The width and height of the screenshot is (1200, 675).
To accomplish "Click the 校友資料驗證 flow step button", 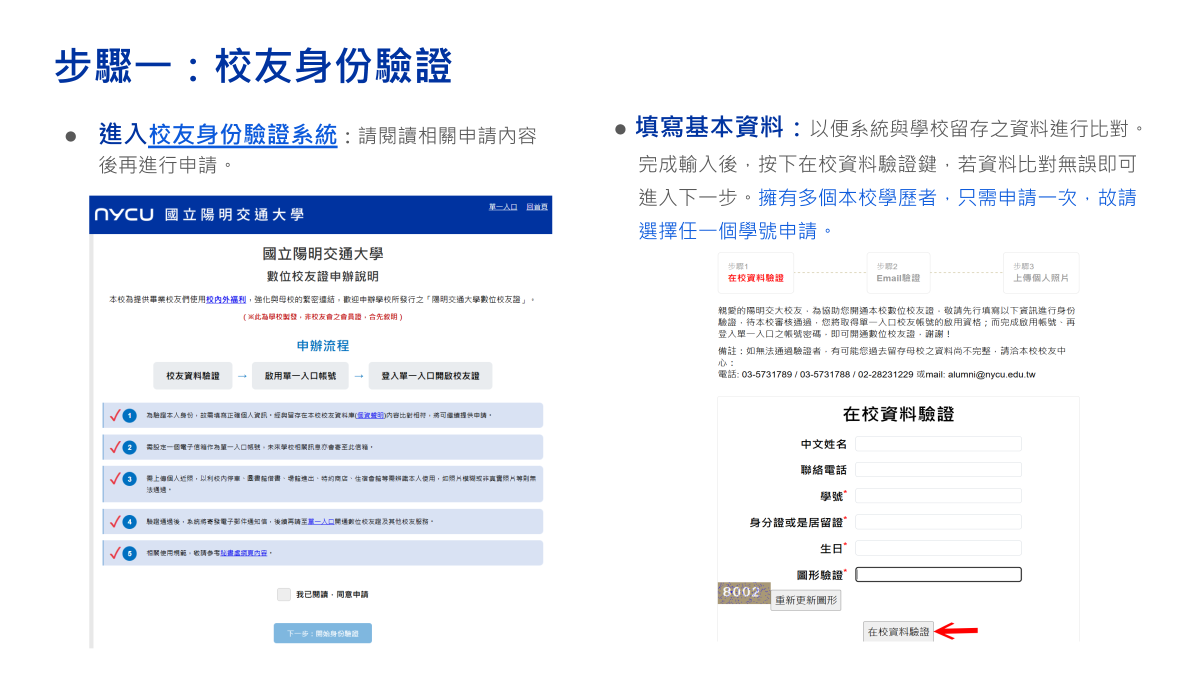I will point(194,374).
